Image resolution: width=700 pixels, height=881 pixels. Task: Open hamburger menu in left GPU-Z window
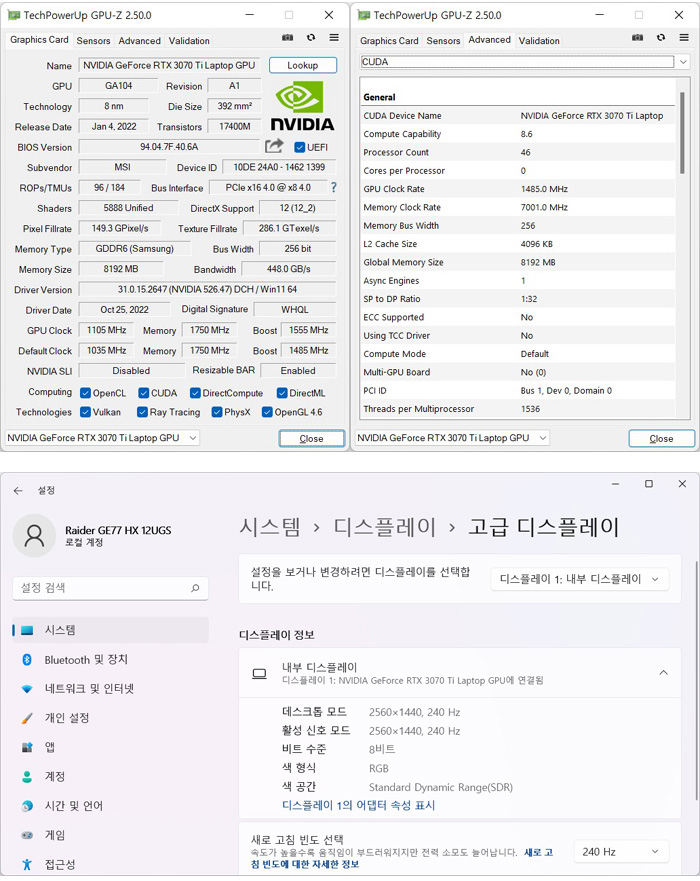(x=334, y=38)
